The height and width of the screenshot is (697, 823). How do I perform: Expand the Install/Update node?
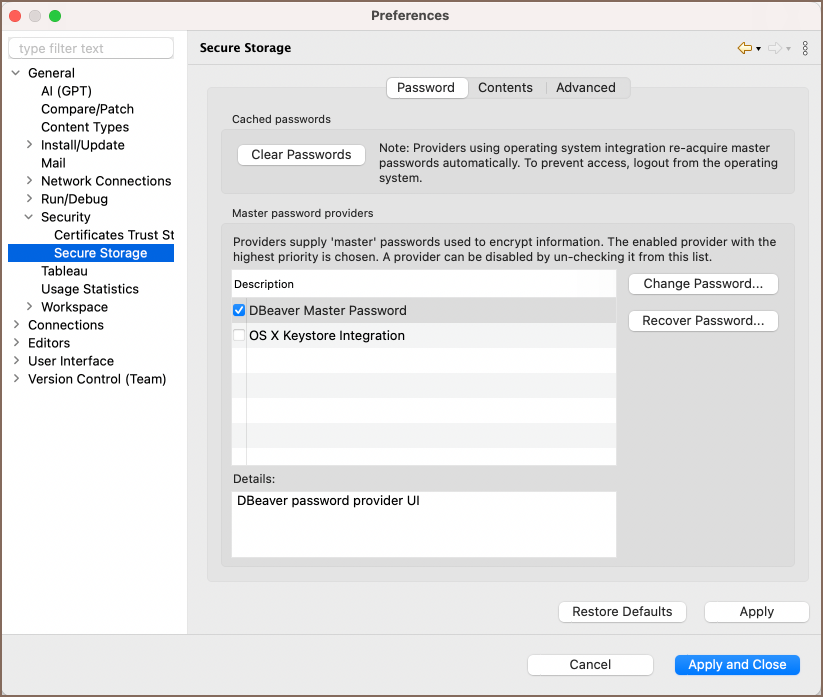(x=29, y=145)
